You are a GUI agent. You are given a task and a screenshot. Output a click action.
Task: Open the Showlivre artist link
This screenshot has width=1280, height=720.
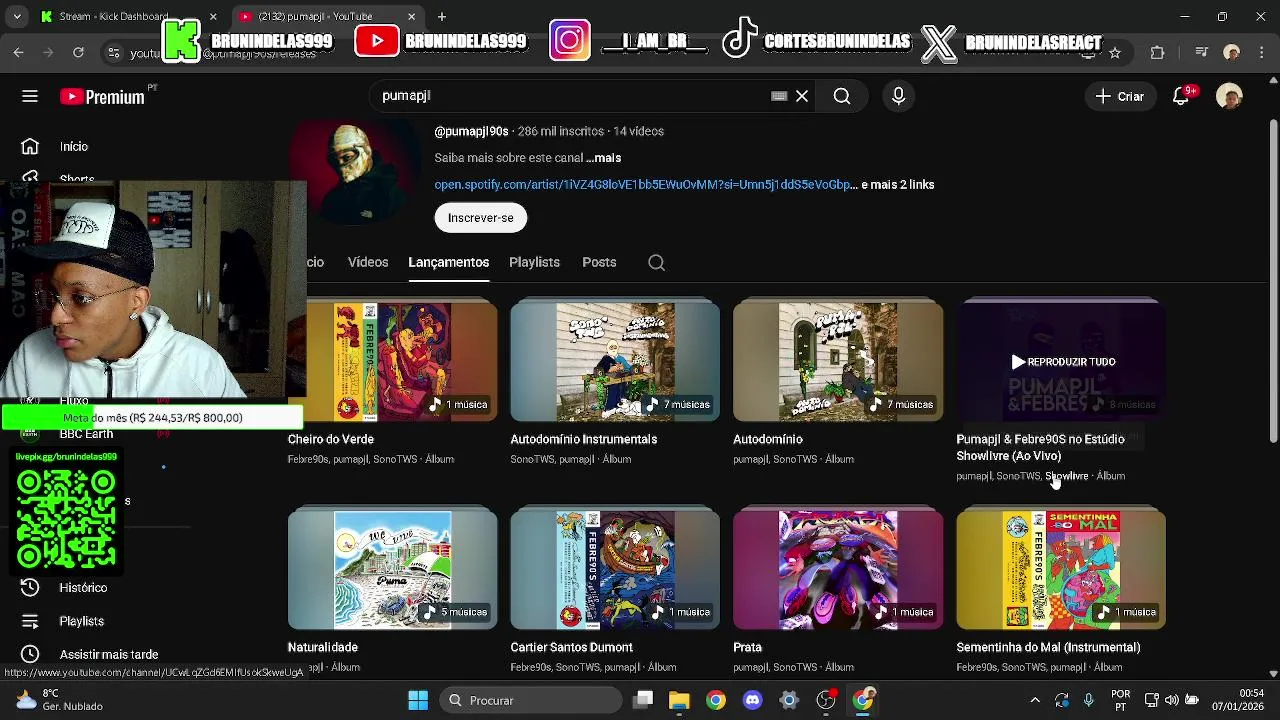click(1066, 476)
